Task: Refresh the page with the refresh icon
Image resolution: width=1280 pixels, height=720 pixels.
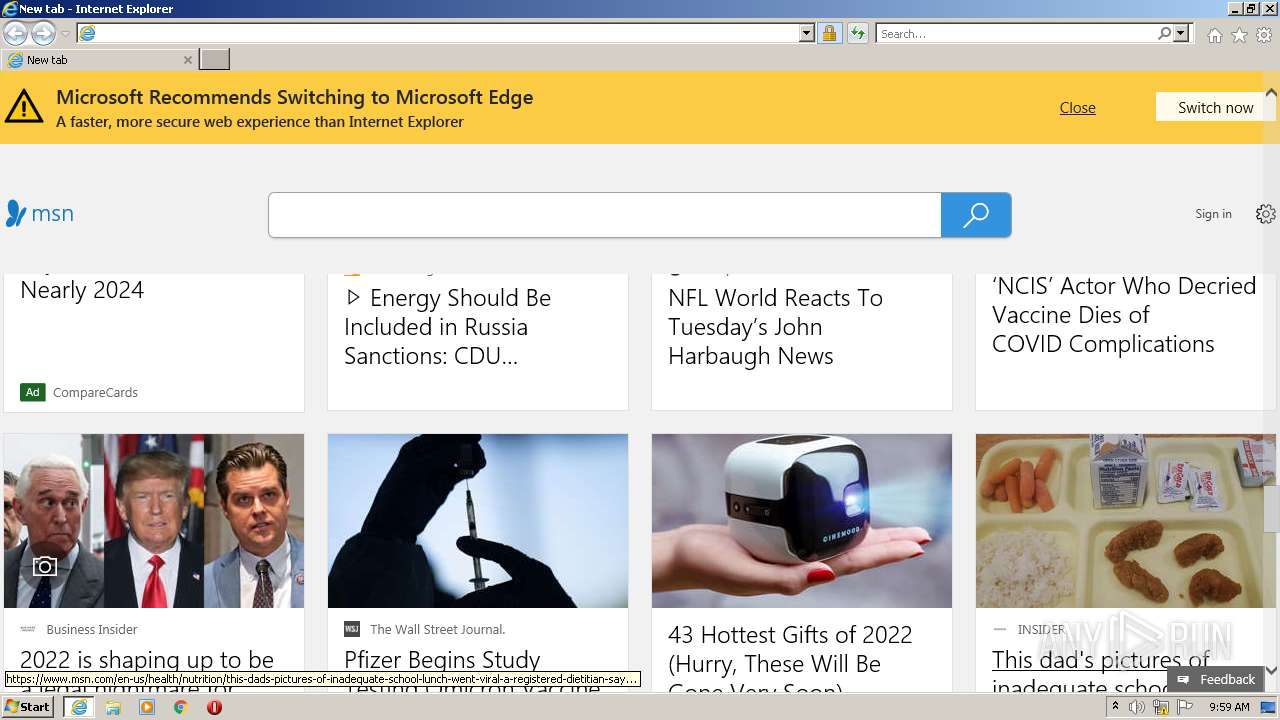Action: 857,33
